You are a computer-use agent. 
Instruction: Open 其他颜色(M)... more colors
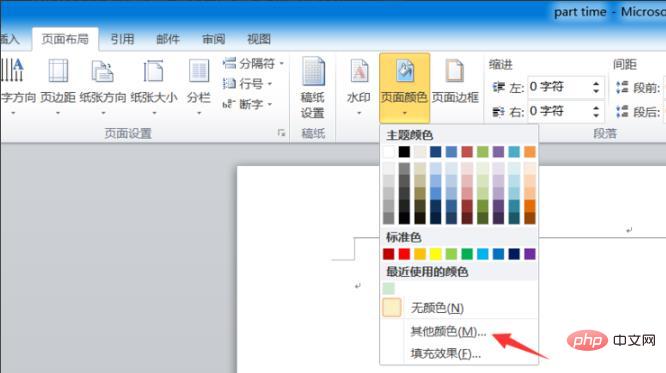pyautogui.click(x=459, y=331)
